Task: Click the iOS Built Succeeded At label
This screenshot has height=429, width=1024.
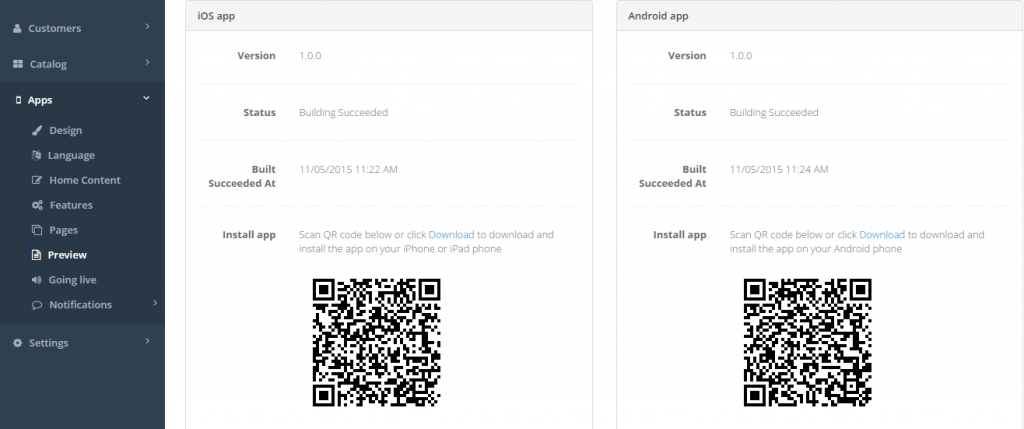Action: coord(242,177)
